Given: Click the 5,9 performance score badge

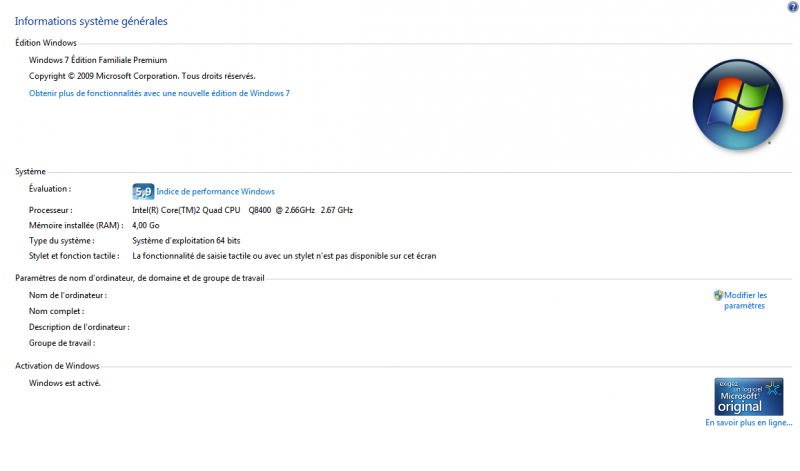Looking at the screenshot, I should click(x=143, y=191).
